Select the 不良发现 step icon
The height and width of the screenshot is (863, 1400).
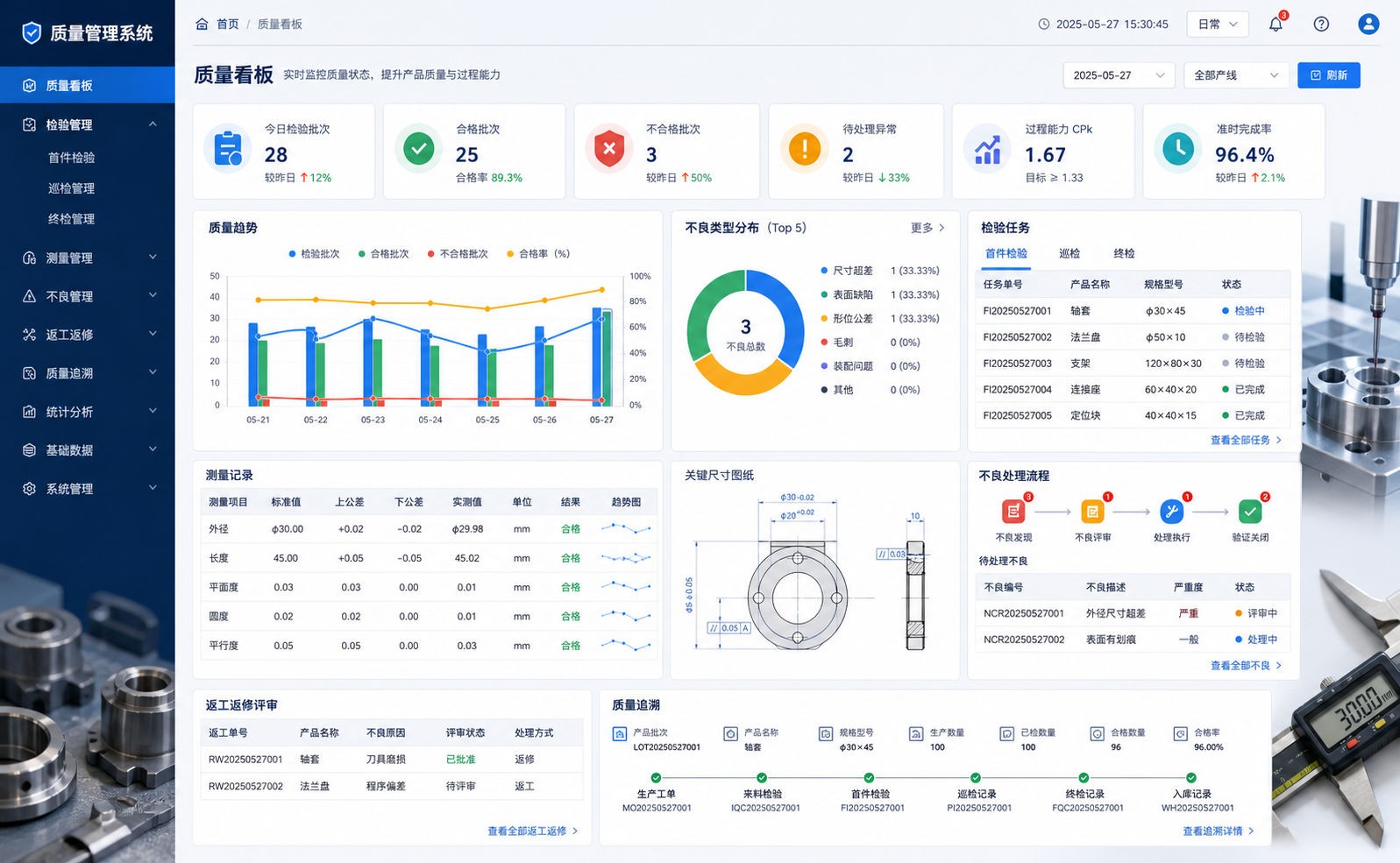[1013, 512]
